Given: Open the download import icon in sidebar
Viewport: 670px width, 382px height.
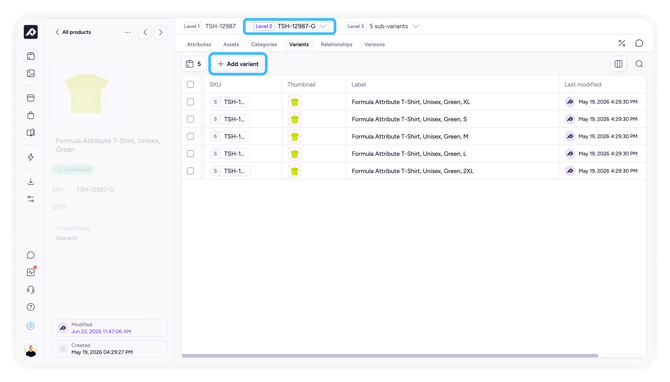Looking at the screenshot, I should 31,182.
